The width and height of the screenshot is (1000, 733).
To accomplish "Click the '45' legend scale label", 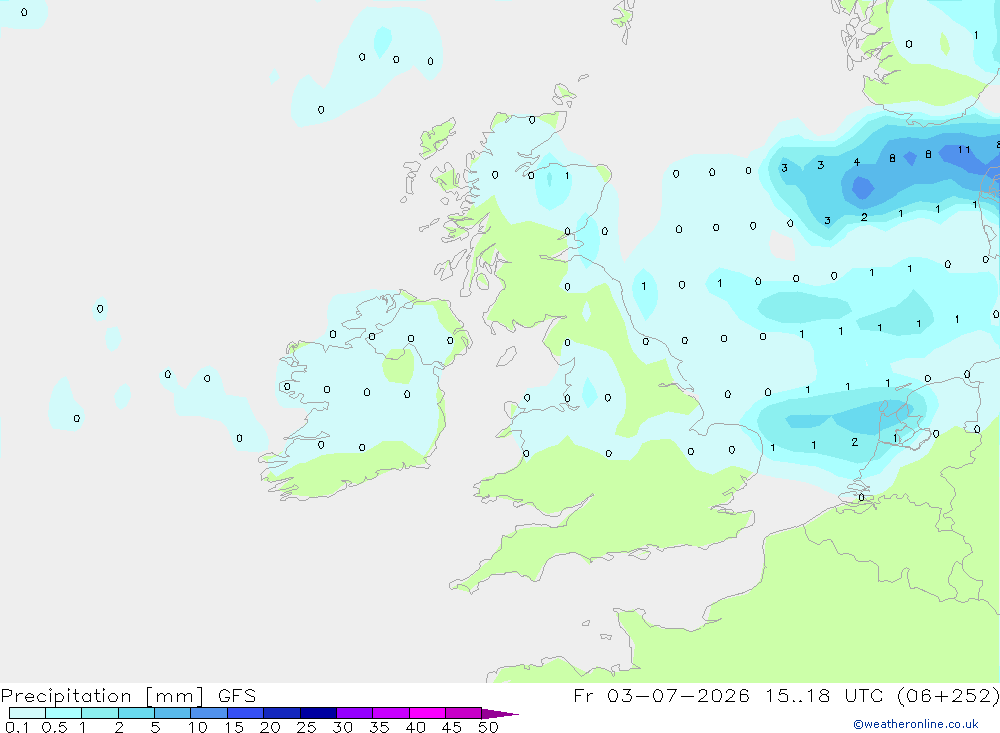I will pyautogui.click(x=452, y=727).
